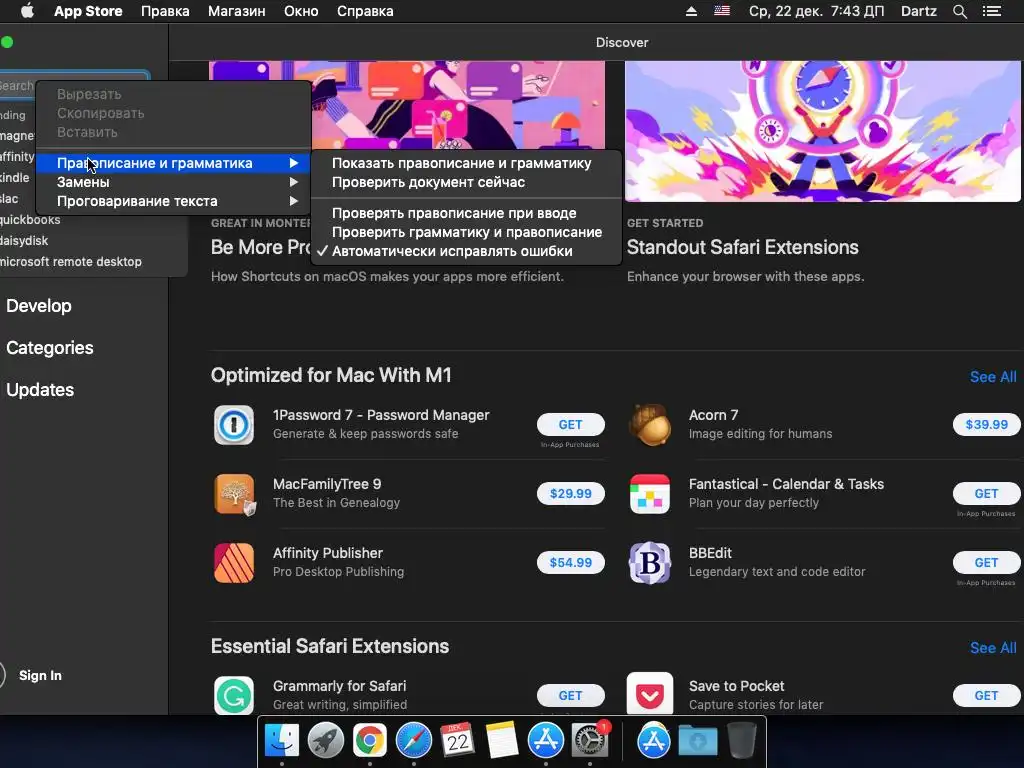Open the Downloads folder in Dock
The width and height of the screenshot is (1024, 768).
coord(697,741)
